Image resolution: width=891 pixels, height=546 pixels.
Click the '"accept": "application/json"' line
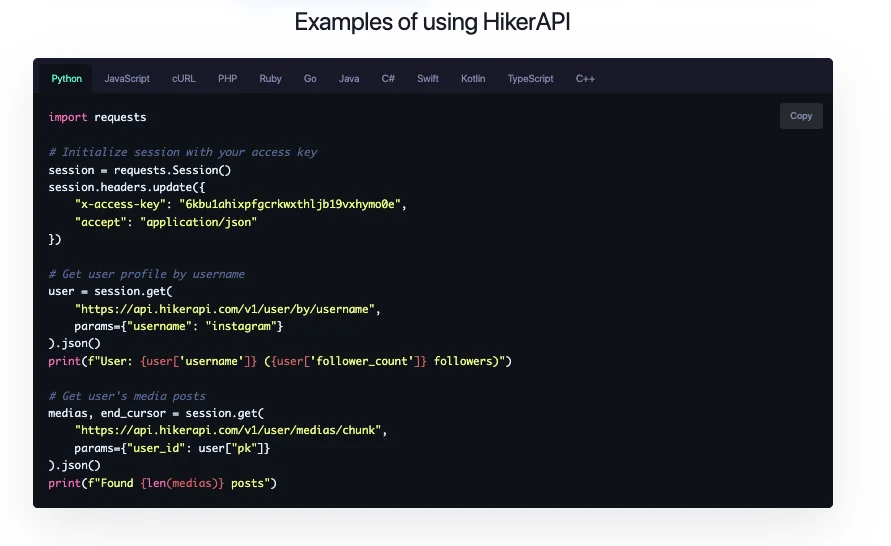[165, 222]
